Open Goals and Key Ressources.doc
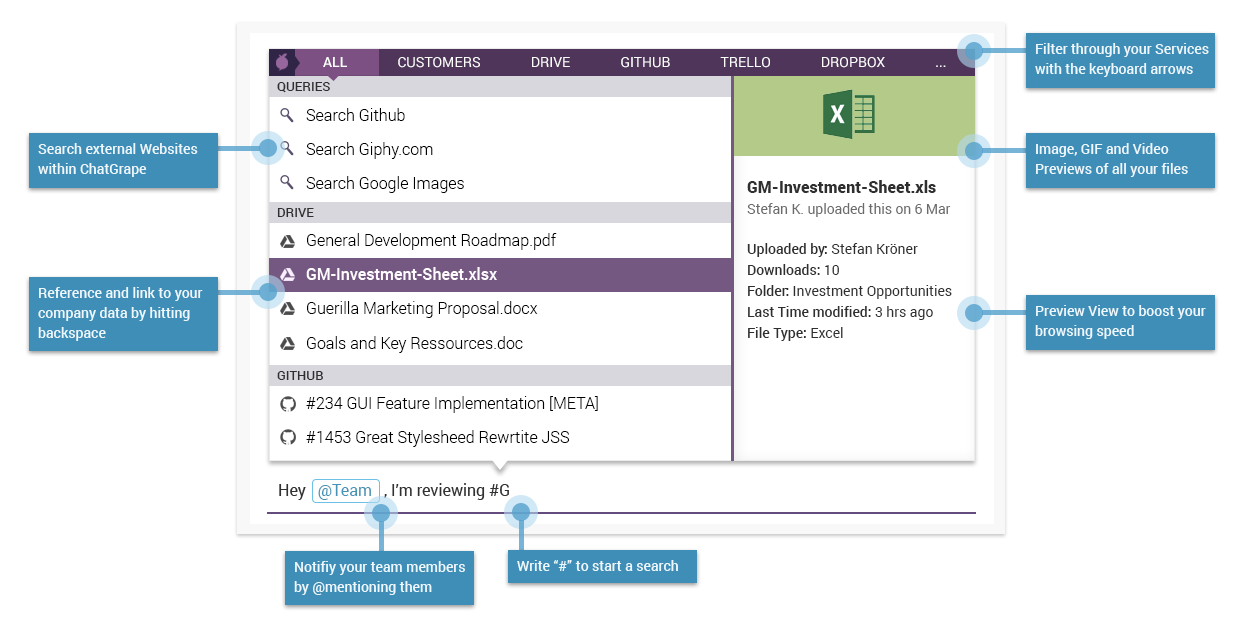This screenshot has height=632, width=1245. (414, 343)
